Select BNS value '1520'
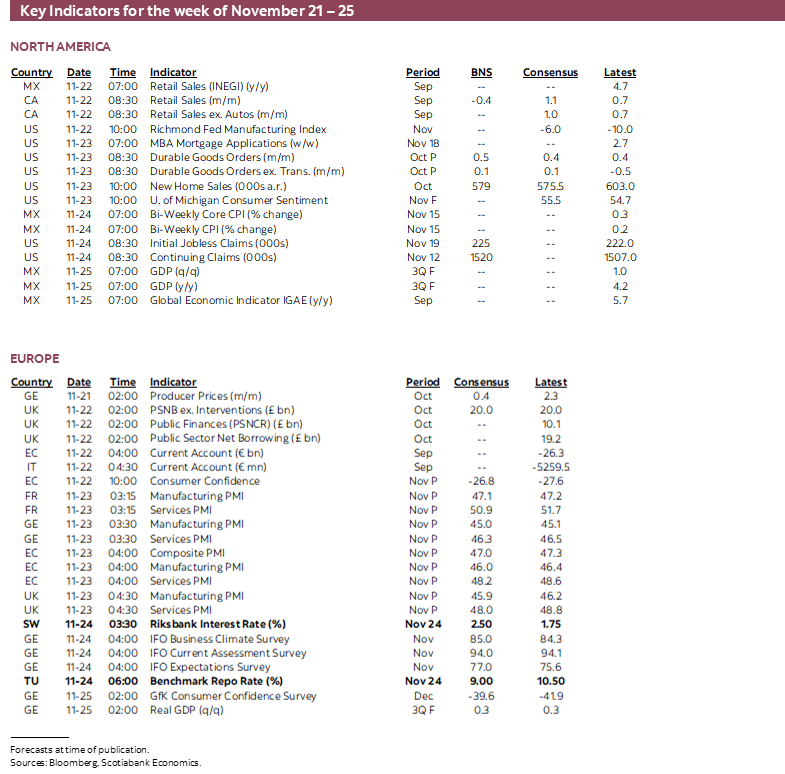785x774 pixels. 481,257
